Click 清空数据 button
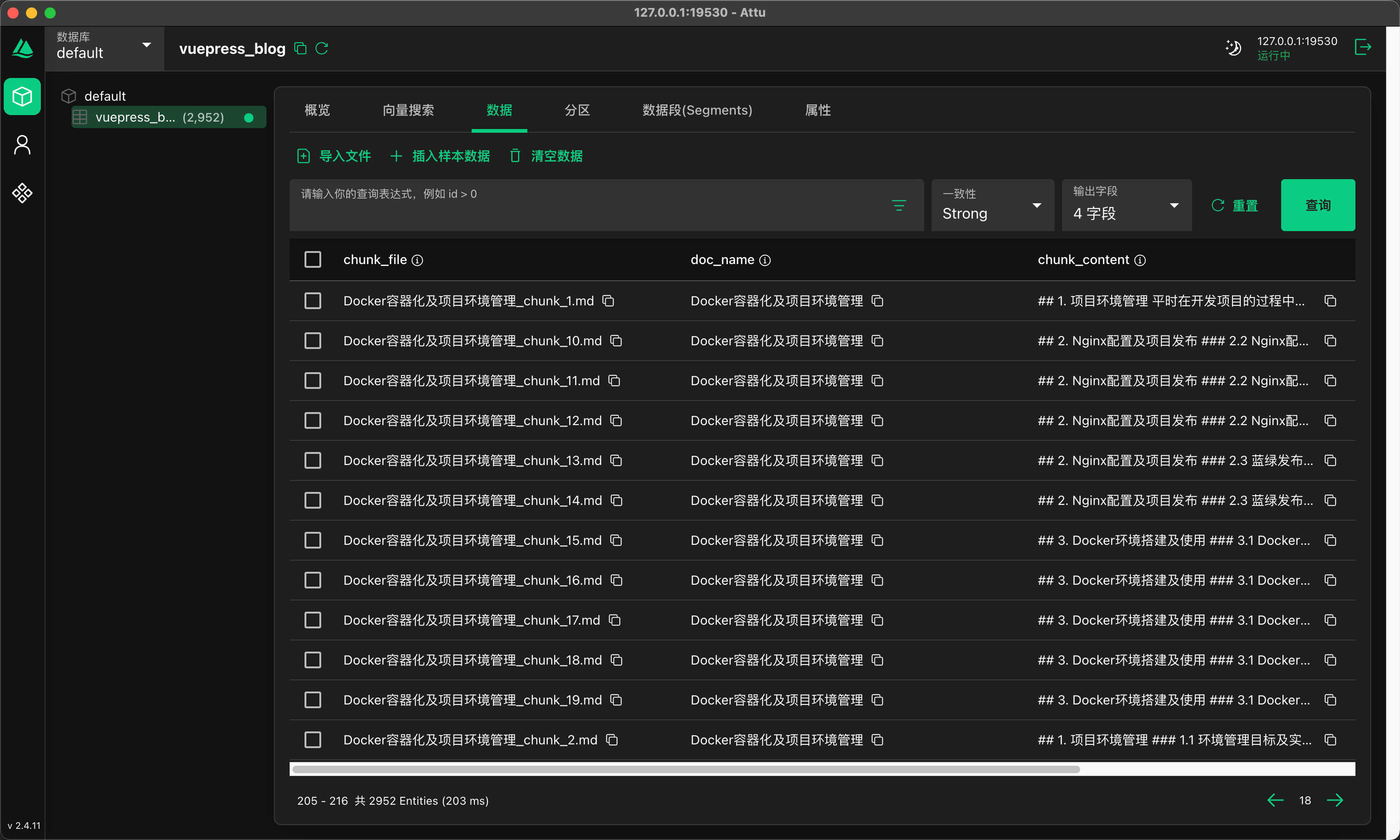 [546, 156]
